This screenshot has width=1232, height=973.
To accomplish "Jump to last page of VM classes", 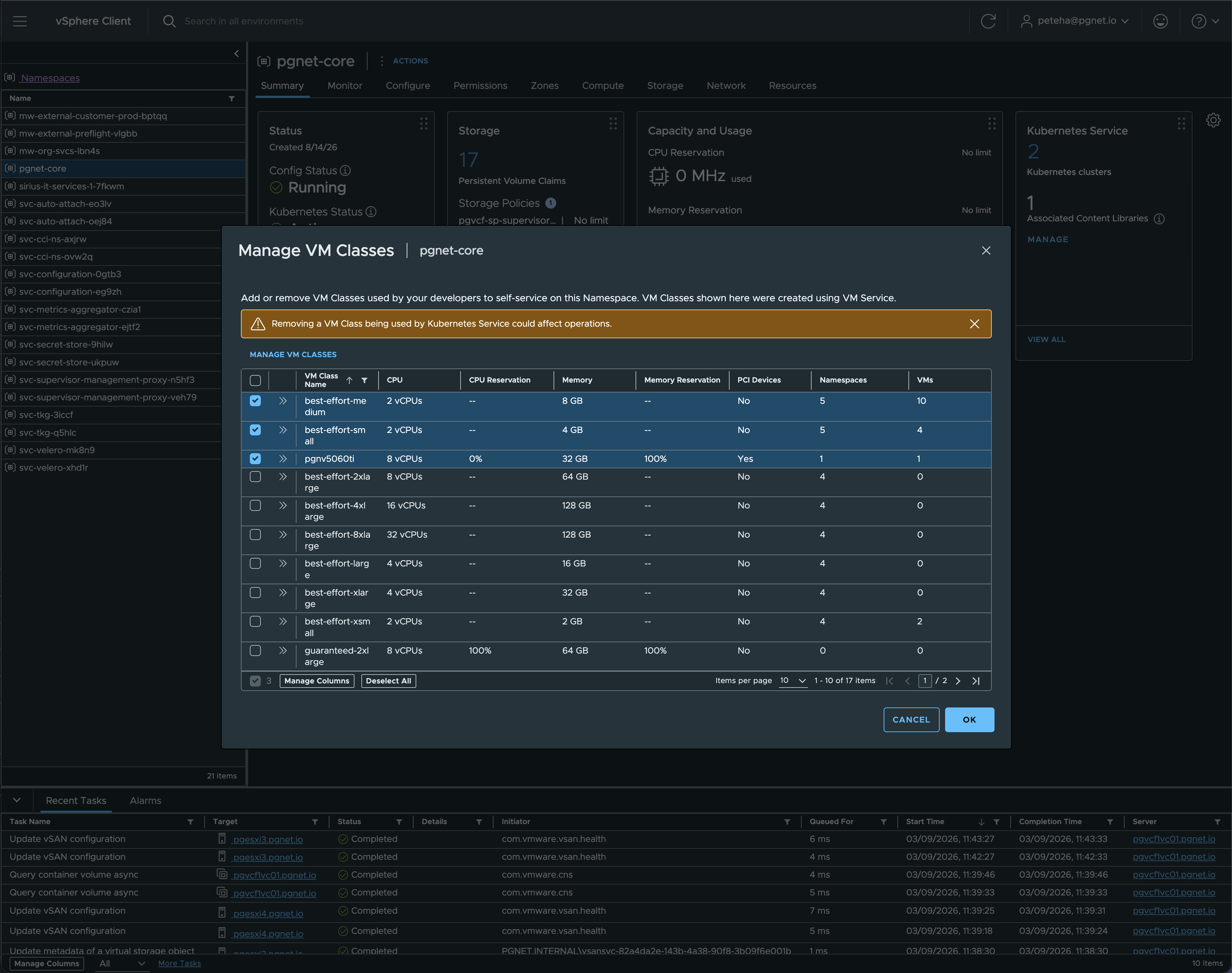I will pyautogui.click(x=976, y=681).
